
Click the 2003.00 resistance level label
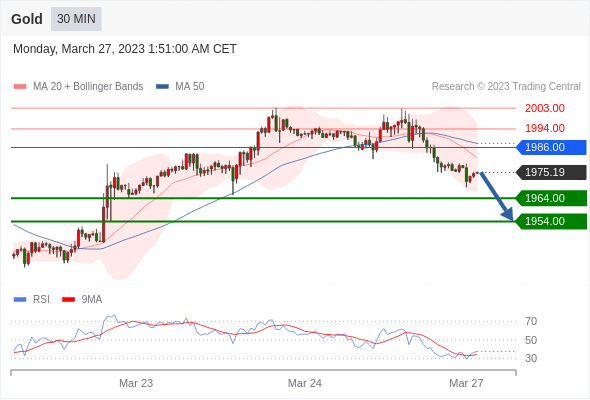[545, 108]
